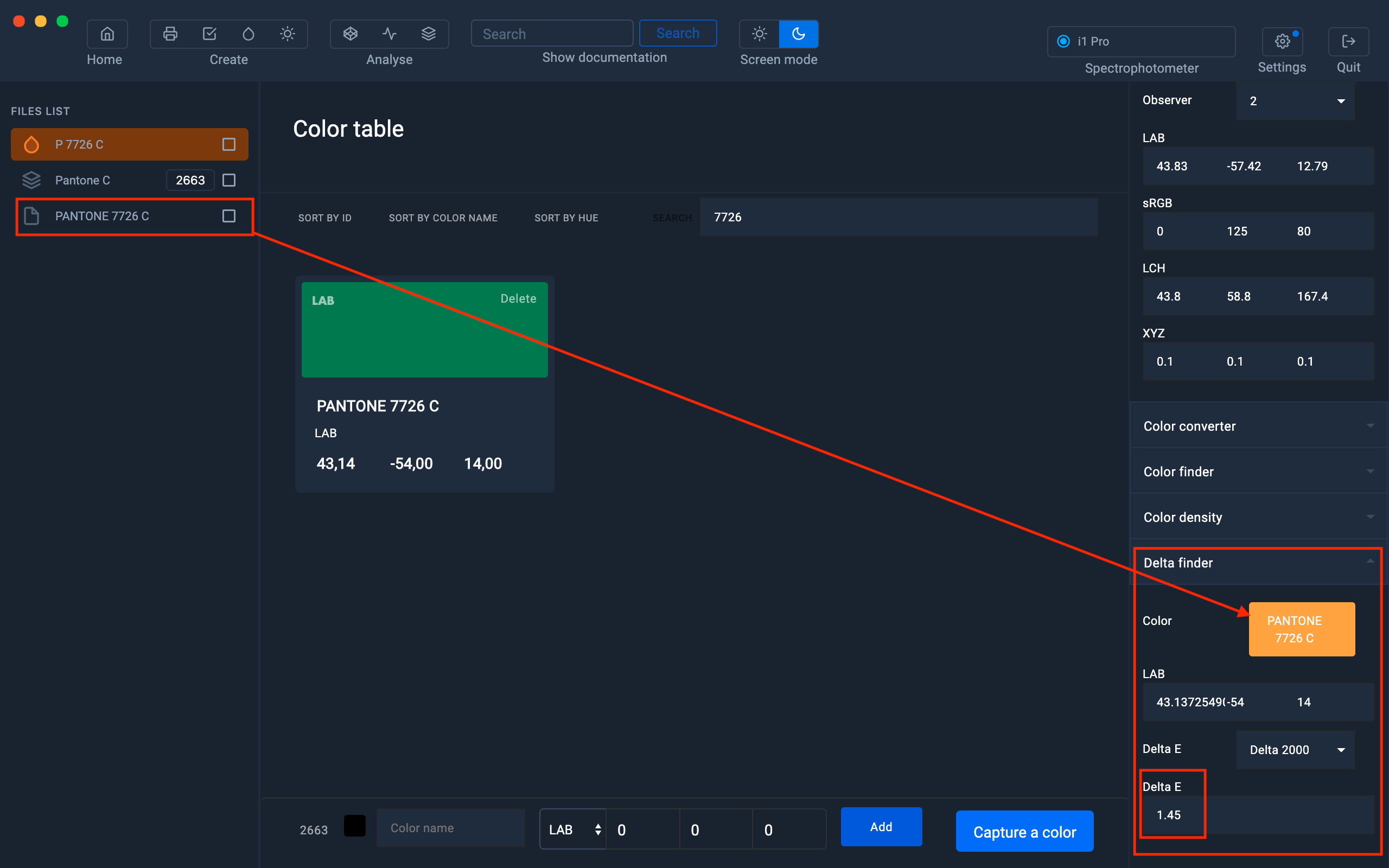Tick the P 7726 C checkbox
The height and width of the screenshot is (868, 1389).
coord(229,144)
